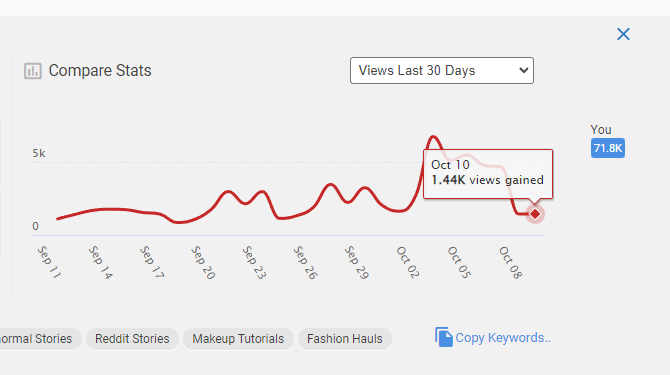Image resolution: width=670 pixels, height=375 pixels.
Task: Click the Oct 02 axis label
Action: pyautogui.click(x=408, y=262)
